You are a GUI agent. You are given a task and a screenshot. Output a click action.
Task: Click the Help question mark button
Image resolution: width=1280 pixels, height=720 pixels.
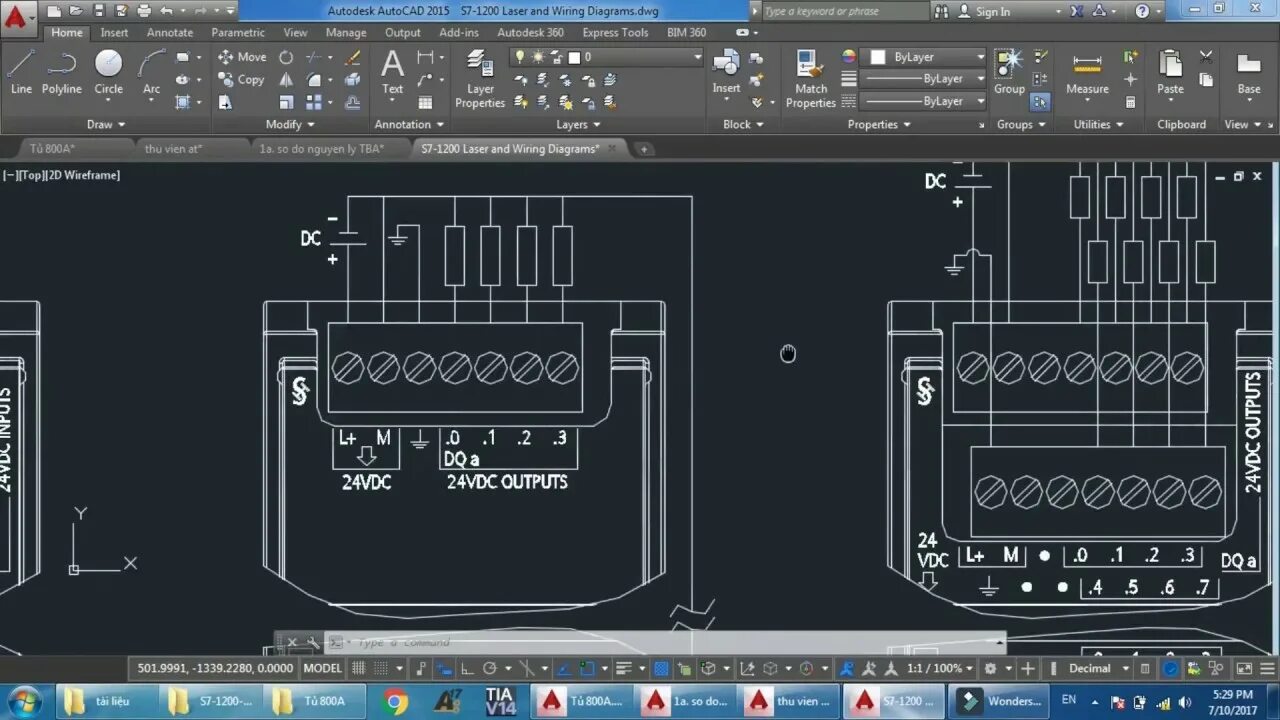(x=1143, y=12)
